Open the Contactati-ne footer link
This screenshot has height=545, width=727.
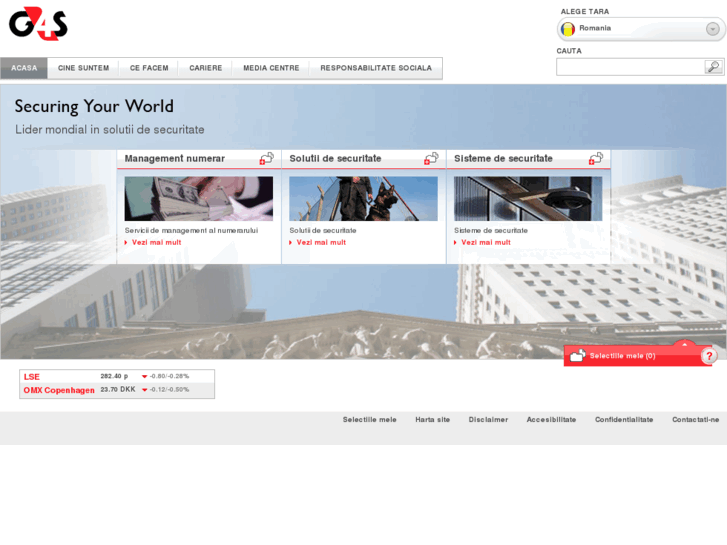[x=695, y=420]
